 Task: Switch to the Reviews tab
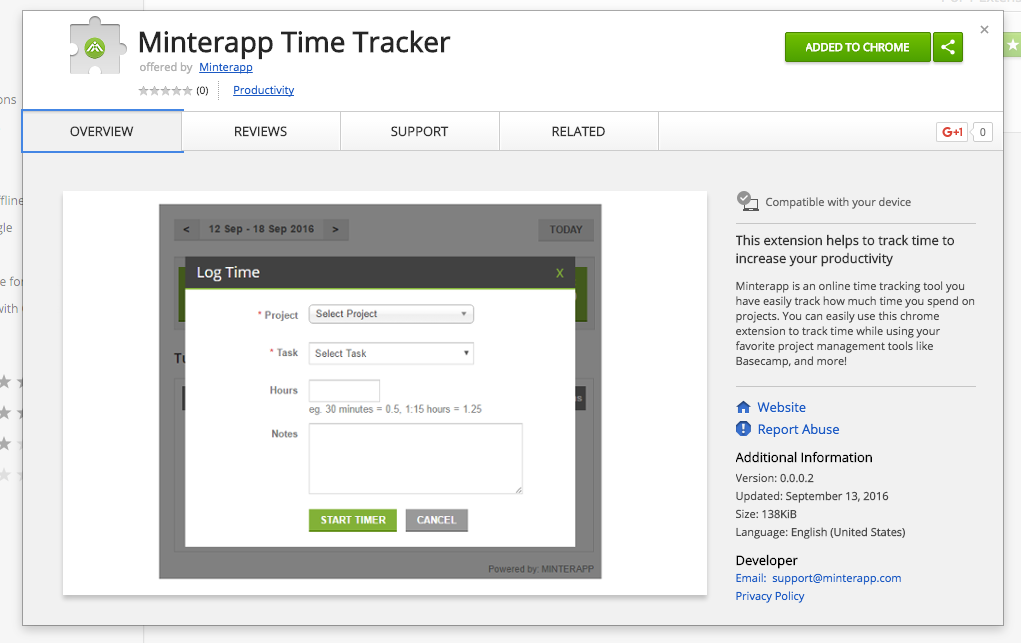click(x=260, y=132)
